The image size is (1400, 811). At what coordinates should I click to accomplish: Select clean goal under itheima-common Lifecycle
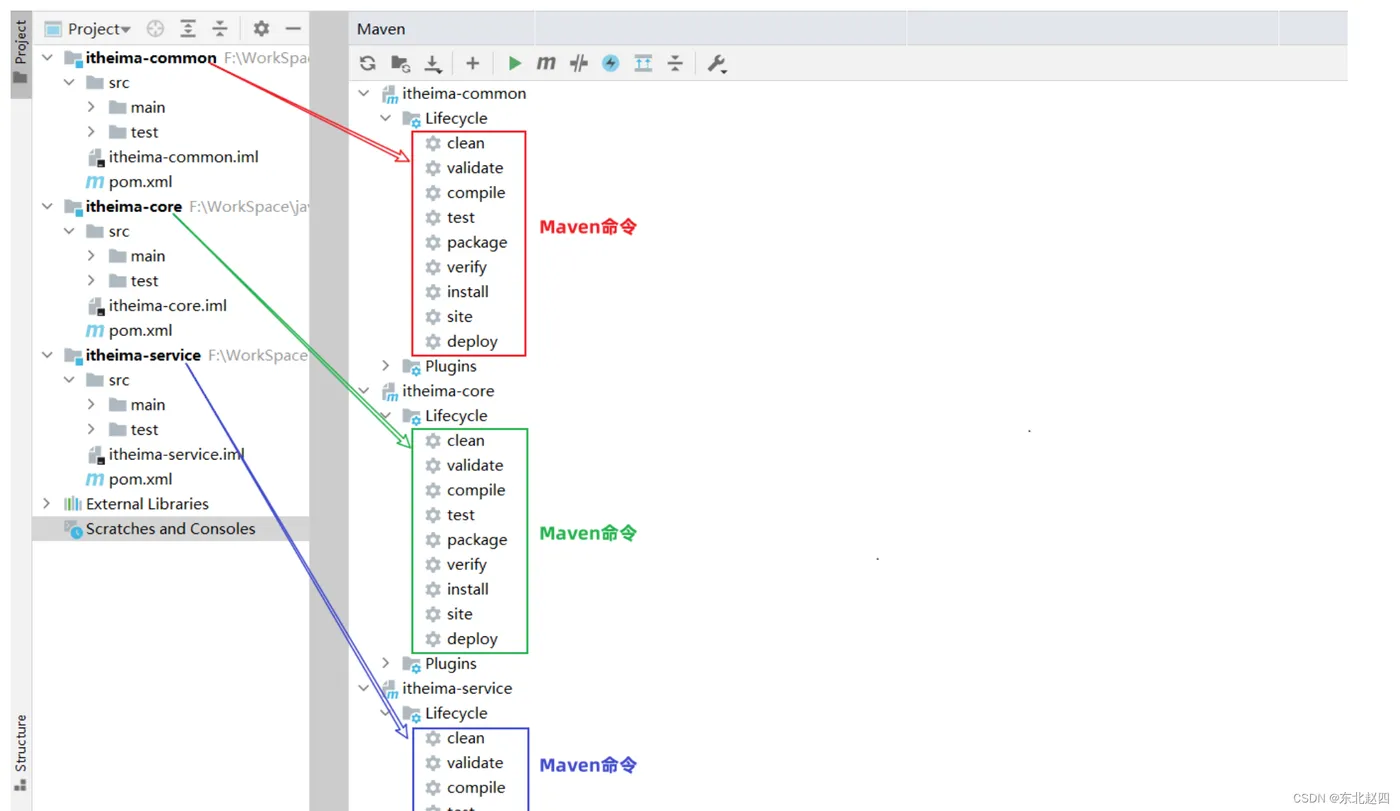pos(455,143)
